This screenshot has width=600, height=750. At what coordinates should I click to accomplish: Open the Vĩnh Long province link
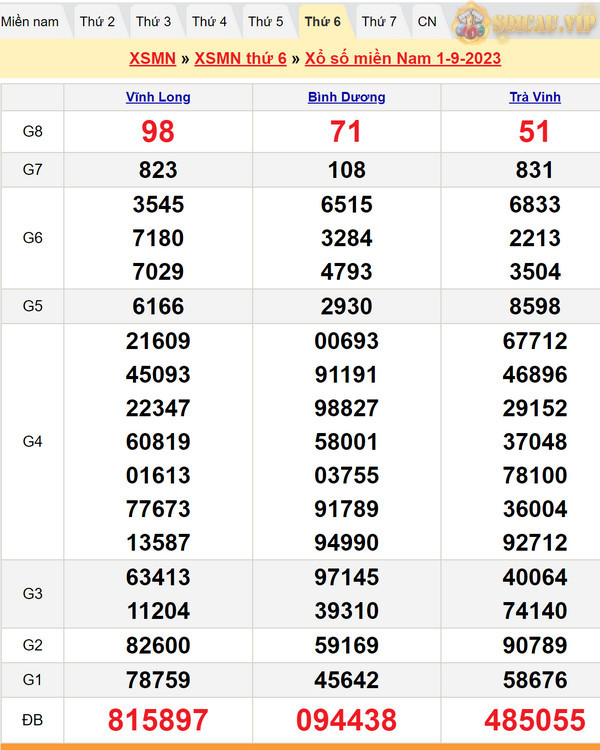(x=158, y=97)
